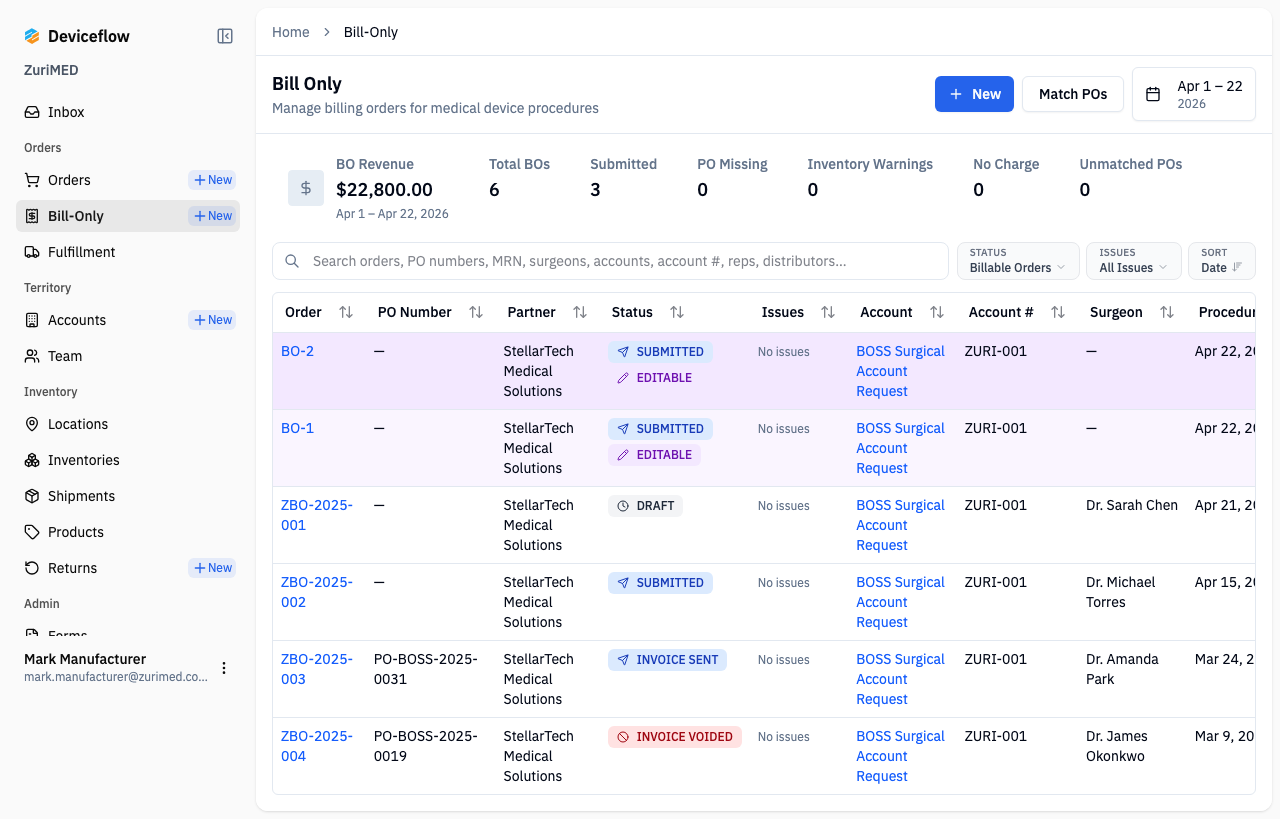Click the INVOICE SENT status badge
The width and height of the screenshot is (1280, 819).
click(667, 660)
